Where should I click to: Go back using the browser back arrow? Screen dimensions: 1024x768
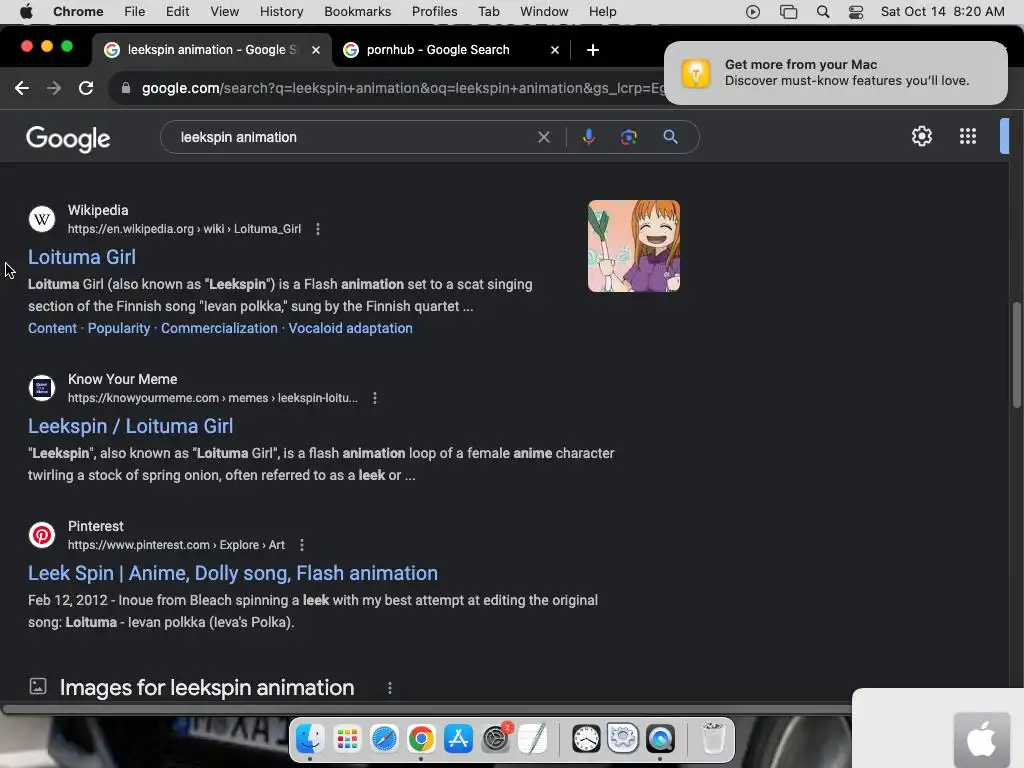pyautogui.click(x=22, y=88)
